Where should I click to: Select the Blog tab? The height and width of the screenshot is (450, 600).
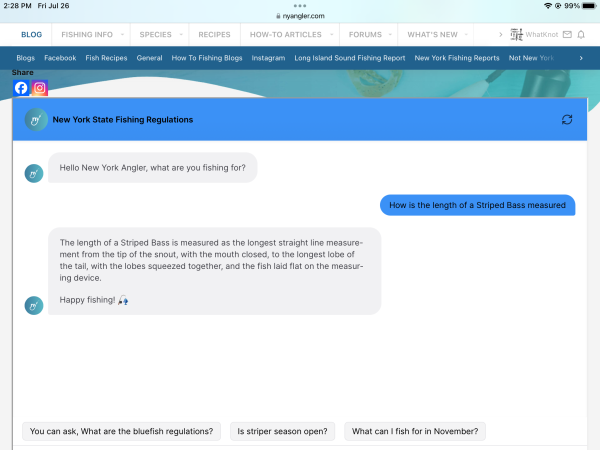click(x=32, y=34)
